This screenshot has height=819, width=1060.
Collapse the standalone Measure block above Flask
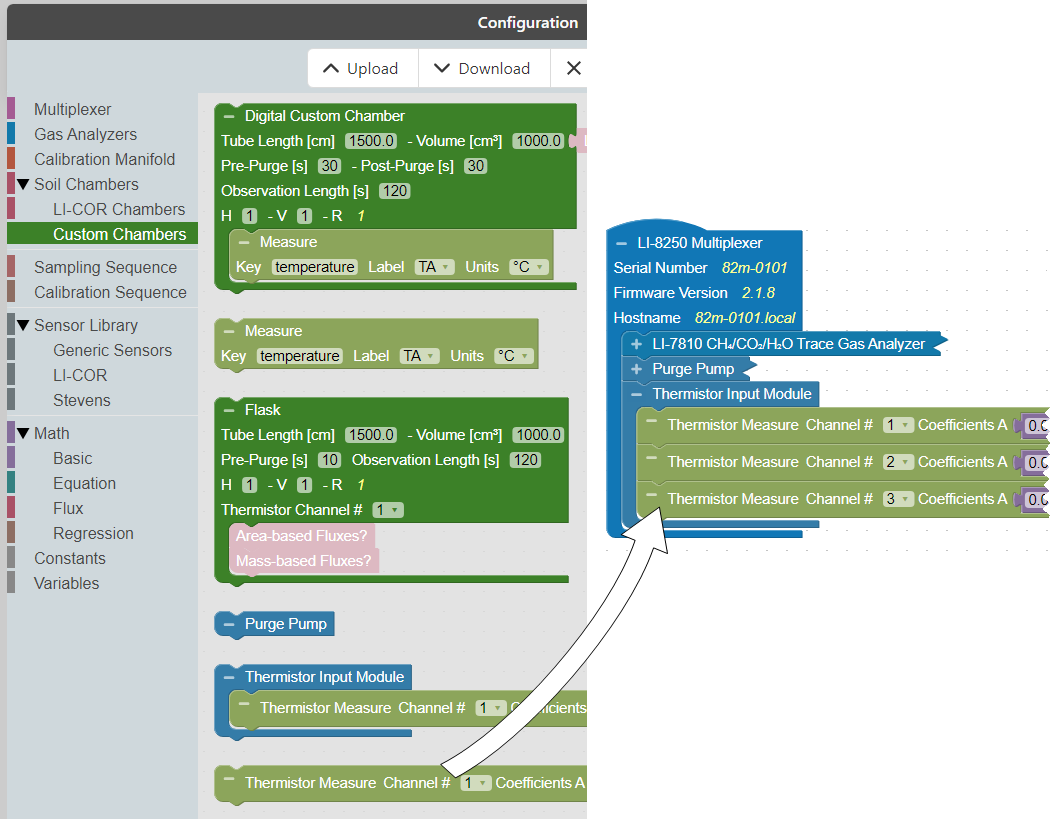(229, 331)
